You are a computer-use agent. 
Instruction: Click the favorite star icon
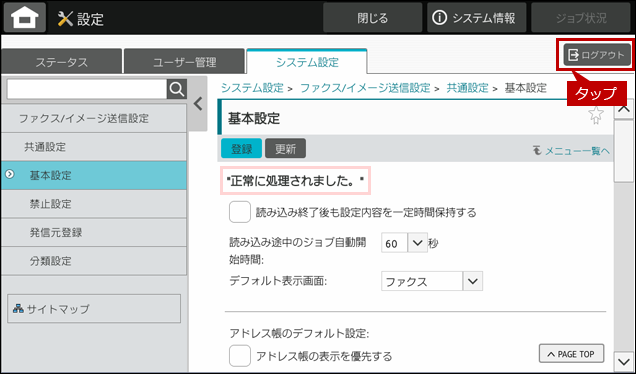pyautogui.click(x=596, y=115)
